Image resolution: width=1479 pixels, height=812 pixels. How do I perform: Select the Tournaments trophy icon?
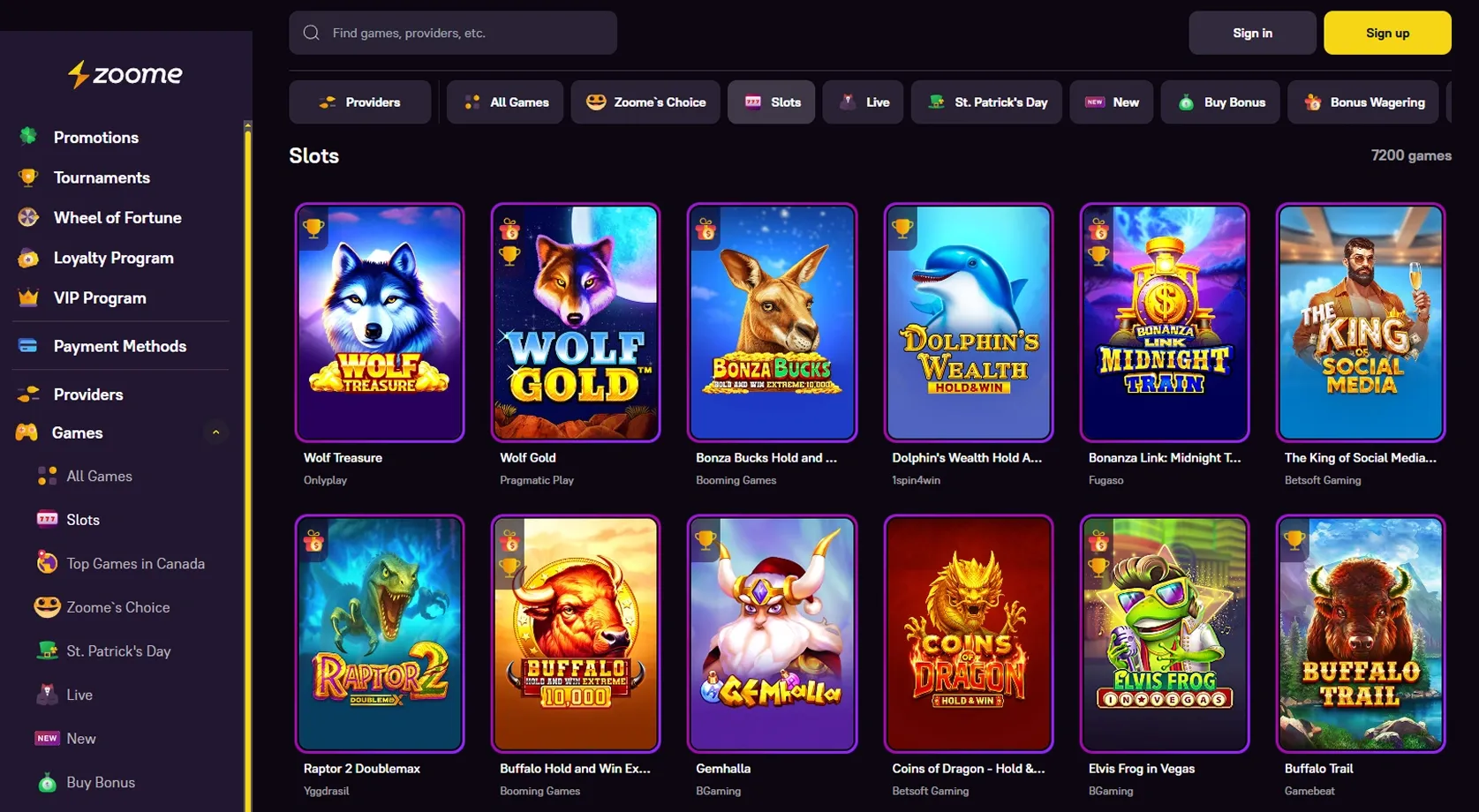[29, 177]
